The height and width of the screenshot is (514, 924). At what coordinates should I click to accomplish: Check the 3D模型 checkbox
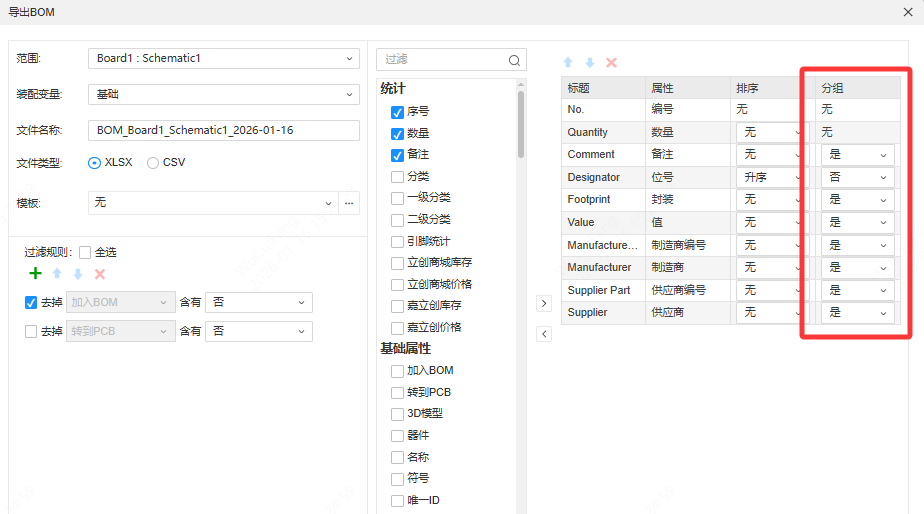(397, 414)
